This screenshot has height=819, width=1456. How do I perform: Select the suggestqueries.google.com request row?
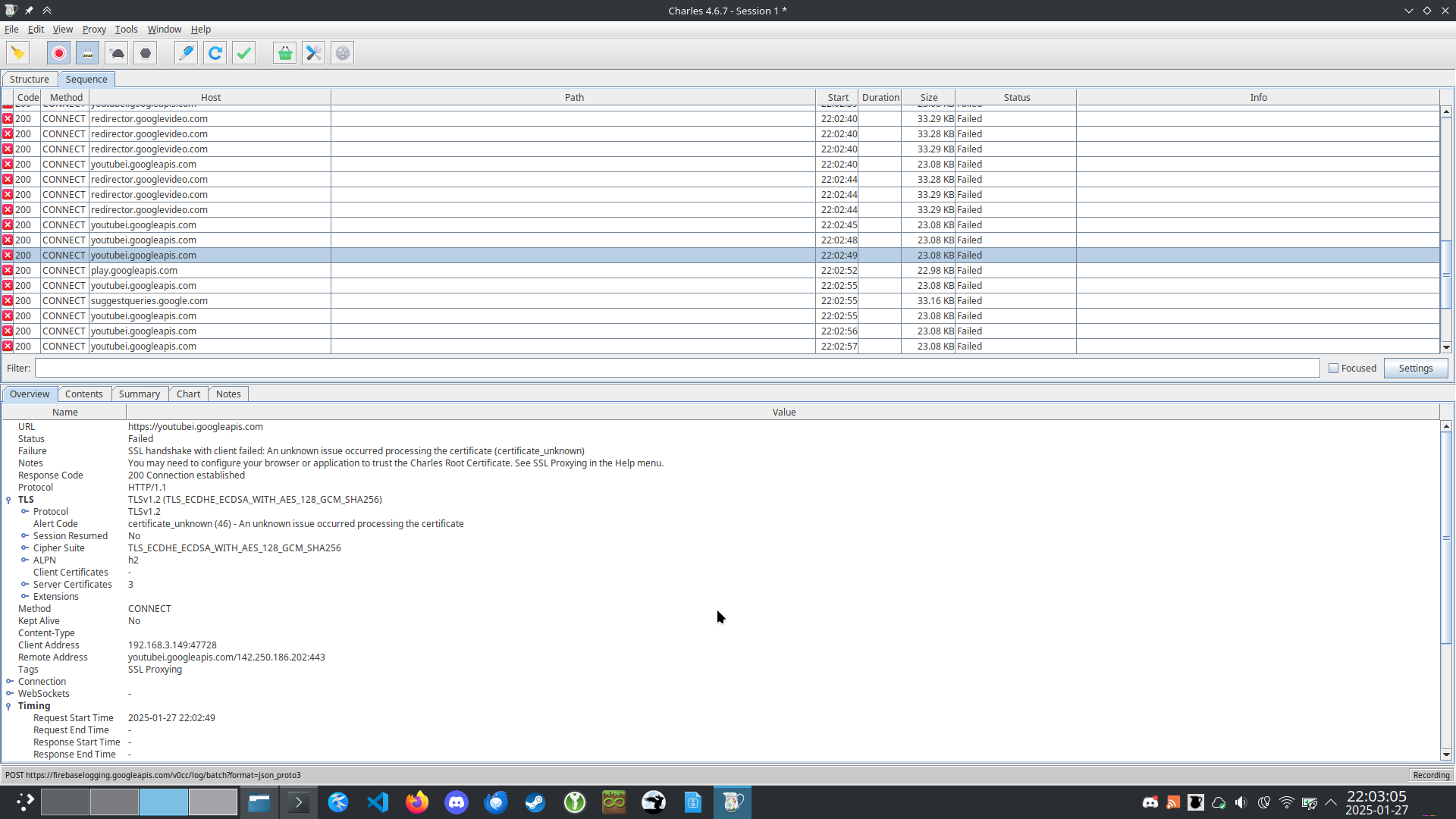click(720, 301)
